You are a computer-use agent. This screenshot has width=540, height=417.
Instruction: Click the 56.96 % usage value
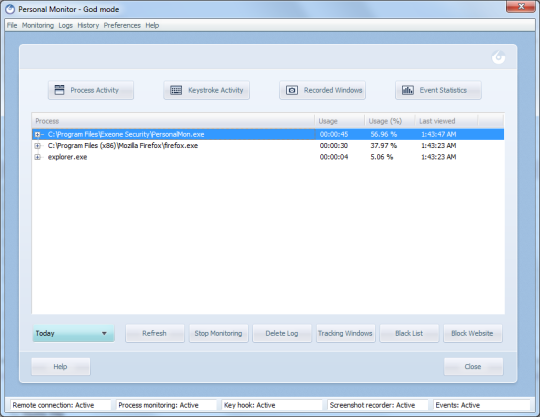(383, 134)
